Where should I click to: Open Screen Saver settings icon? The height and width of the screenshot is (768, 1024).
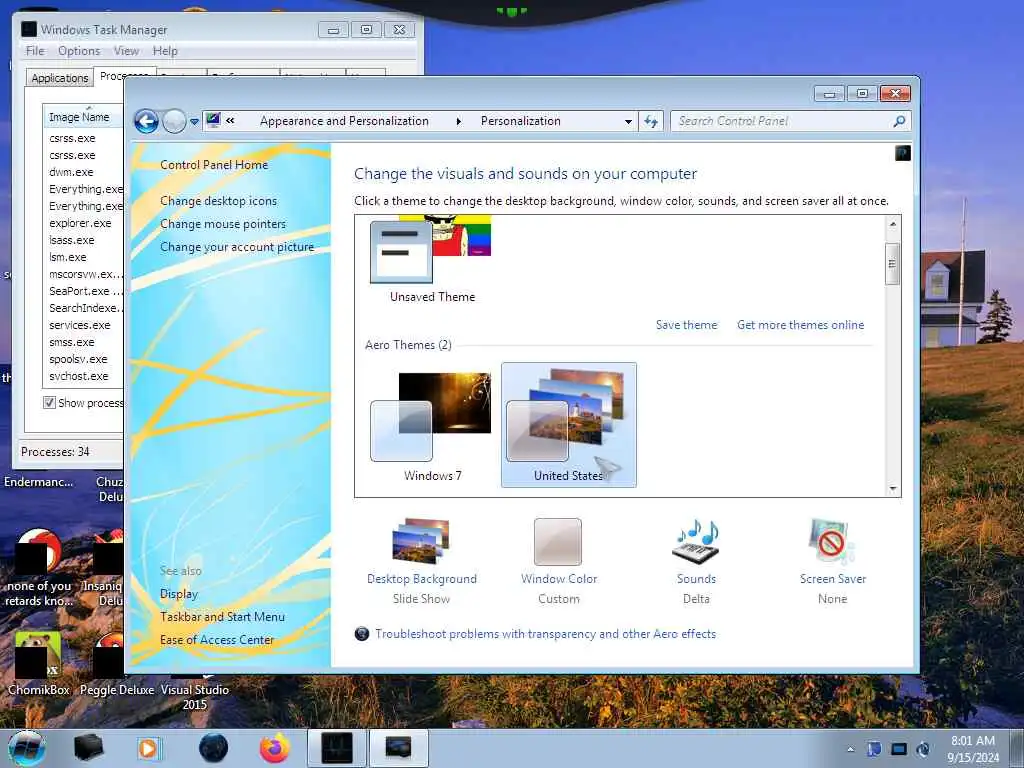pos(831,541)
